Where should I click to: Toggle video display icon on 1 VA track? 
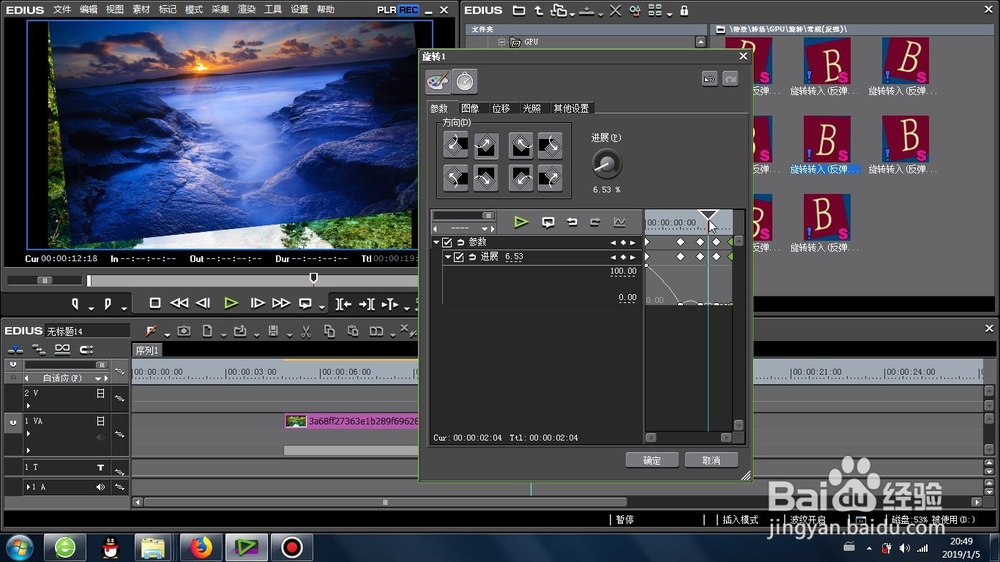[x=100, y=421]
